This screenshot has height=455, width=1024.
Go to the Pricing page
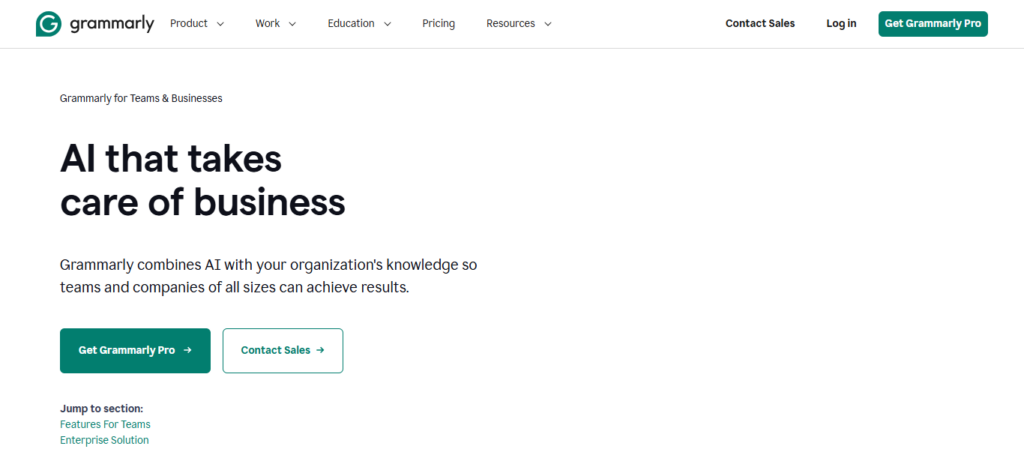pos(438,24)
